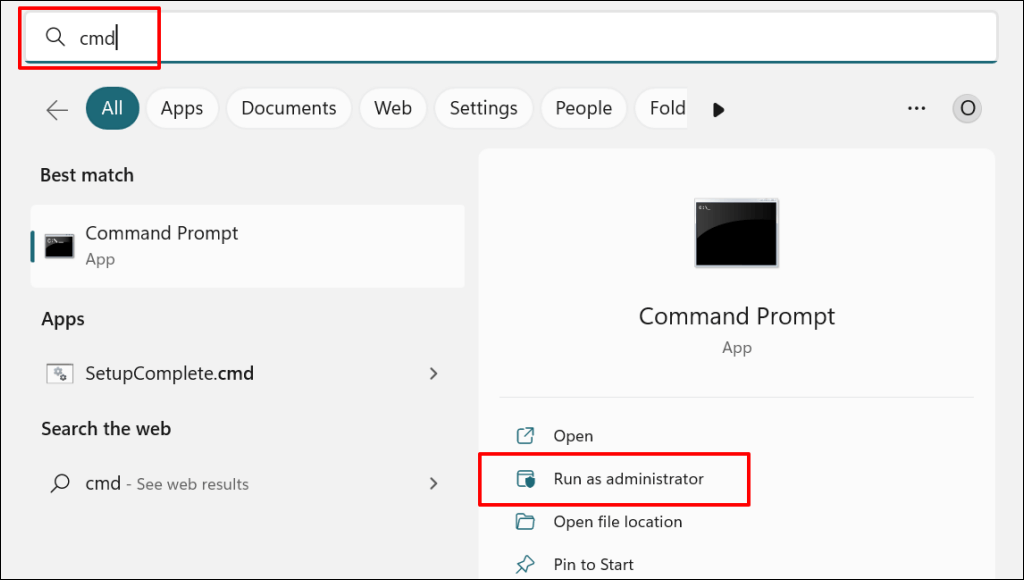
Task: Click the Open action launch icon
Action: 525,436
